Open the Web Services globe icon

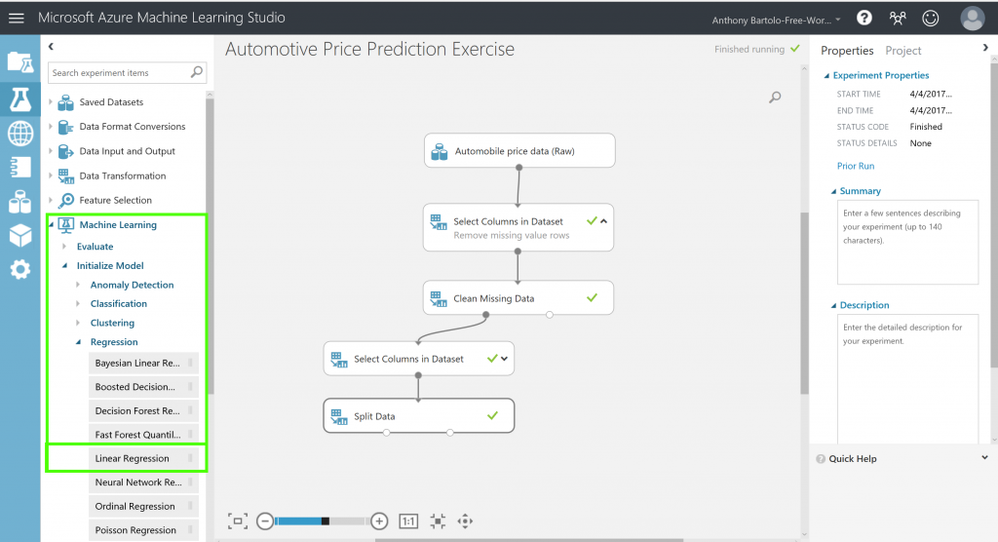pos(20,132)
